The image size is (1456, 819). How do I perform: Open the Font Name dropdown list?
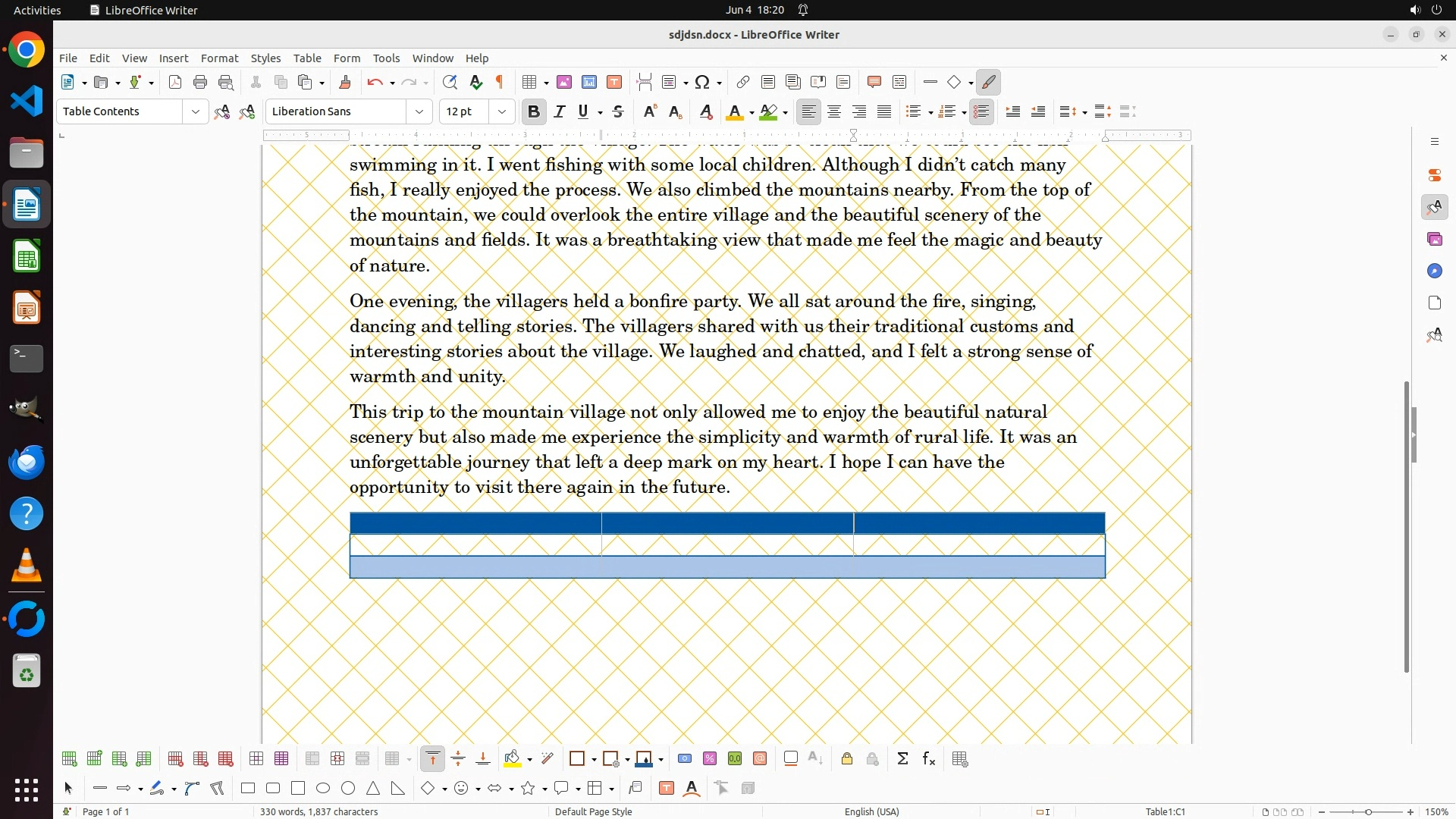(419, 112)
